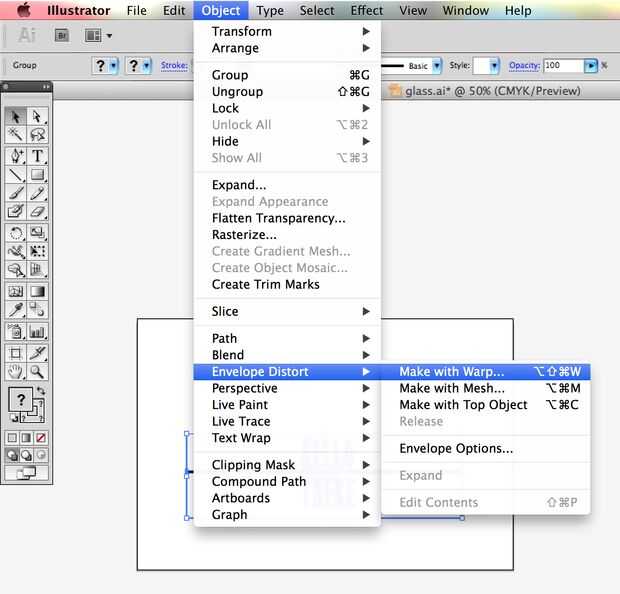Select the Symbol Sprayer tool
The width and height of the screenshot is (620, 594).
coord(16,331)
